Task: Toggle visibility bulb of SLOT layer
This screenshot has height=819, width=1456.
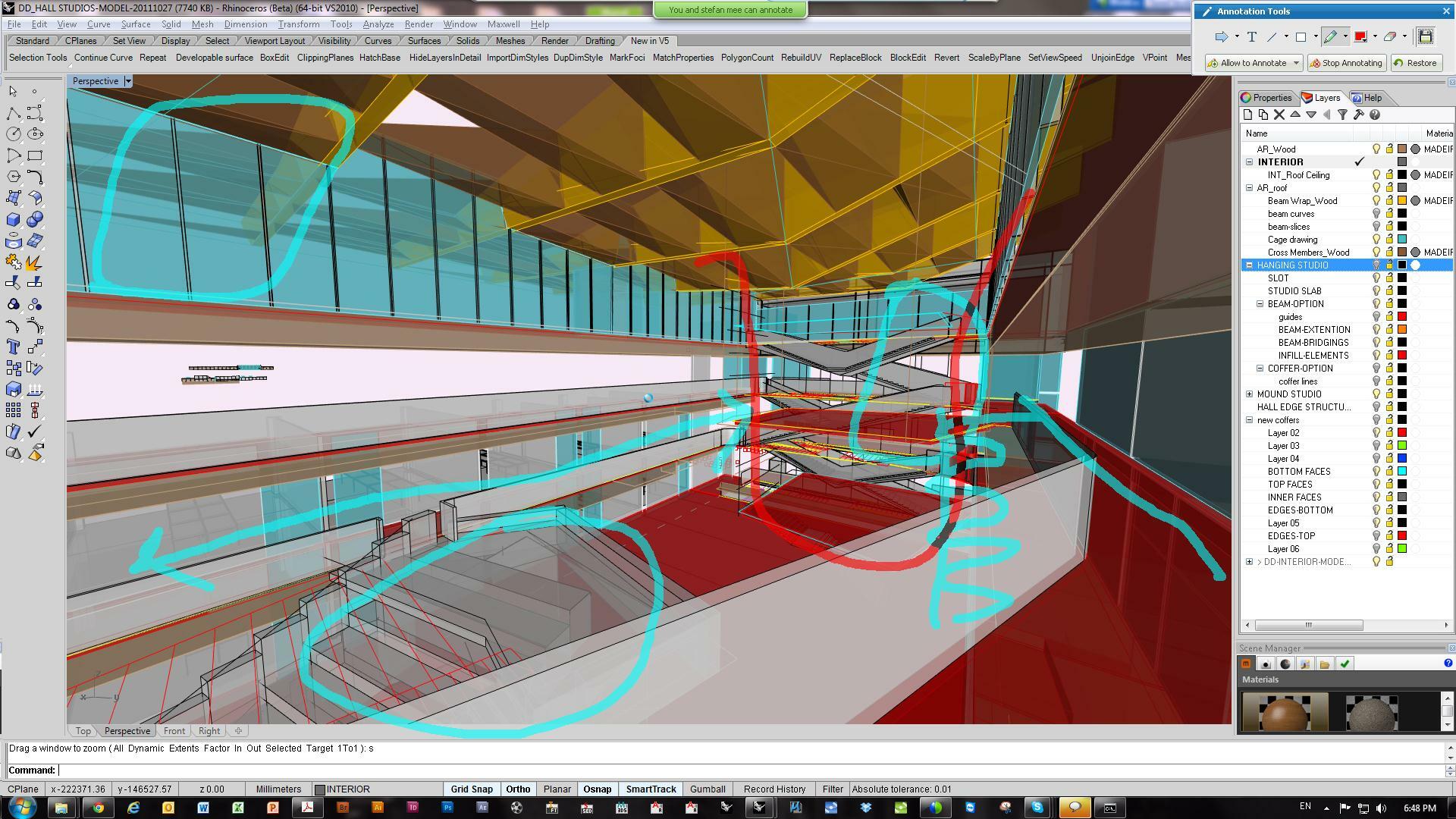Action: 1376,278
